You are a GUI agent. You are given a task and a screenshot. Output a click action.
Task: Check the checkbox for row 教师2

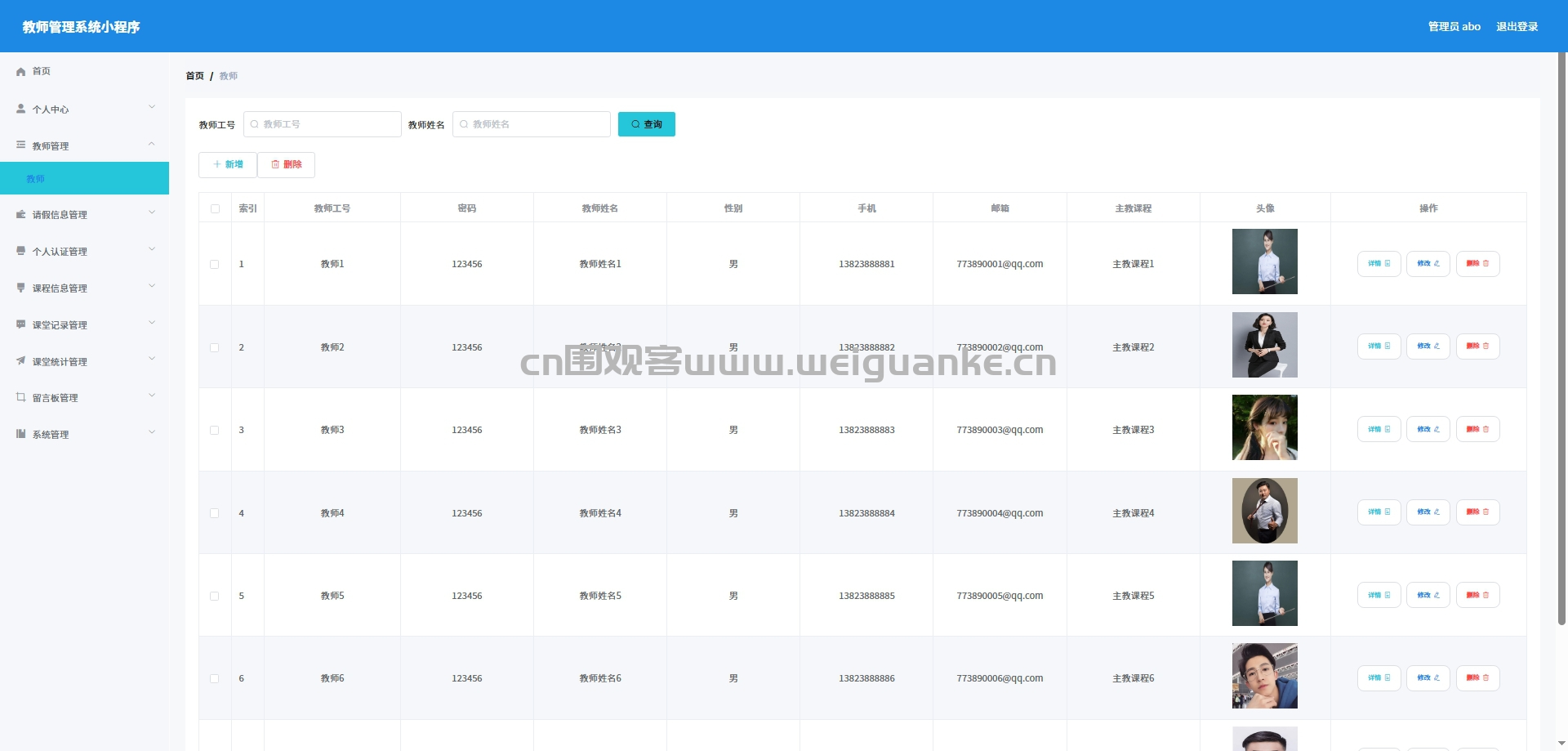pyautogui.click(x=215, y=347)
